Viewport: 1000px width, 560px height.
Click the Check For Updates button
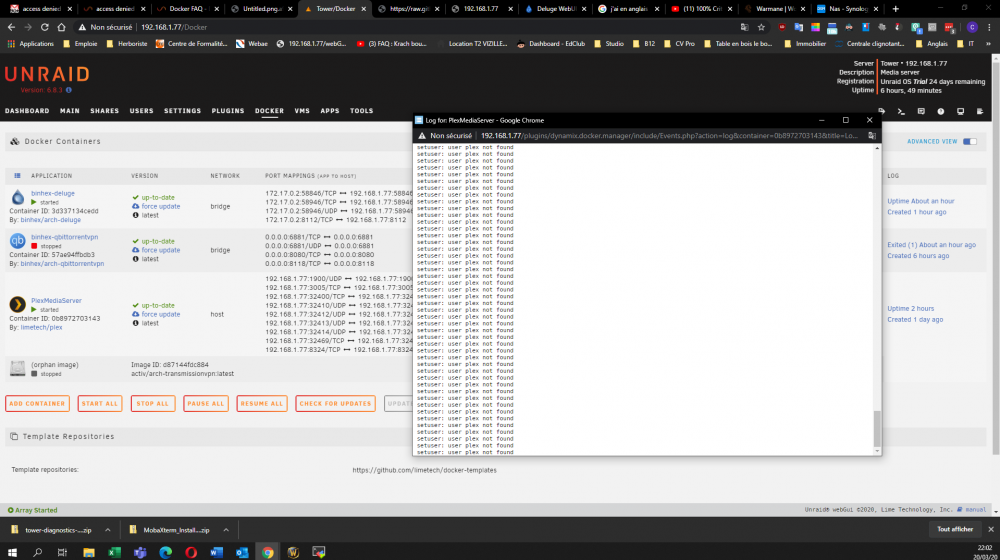point(335,404)
